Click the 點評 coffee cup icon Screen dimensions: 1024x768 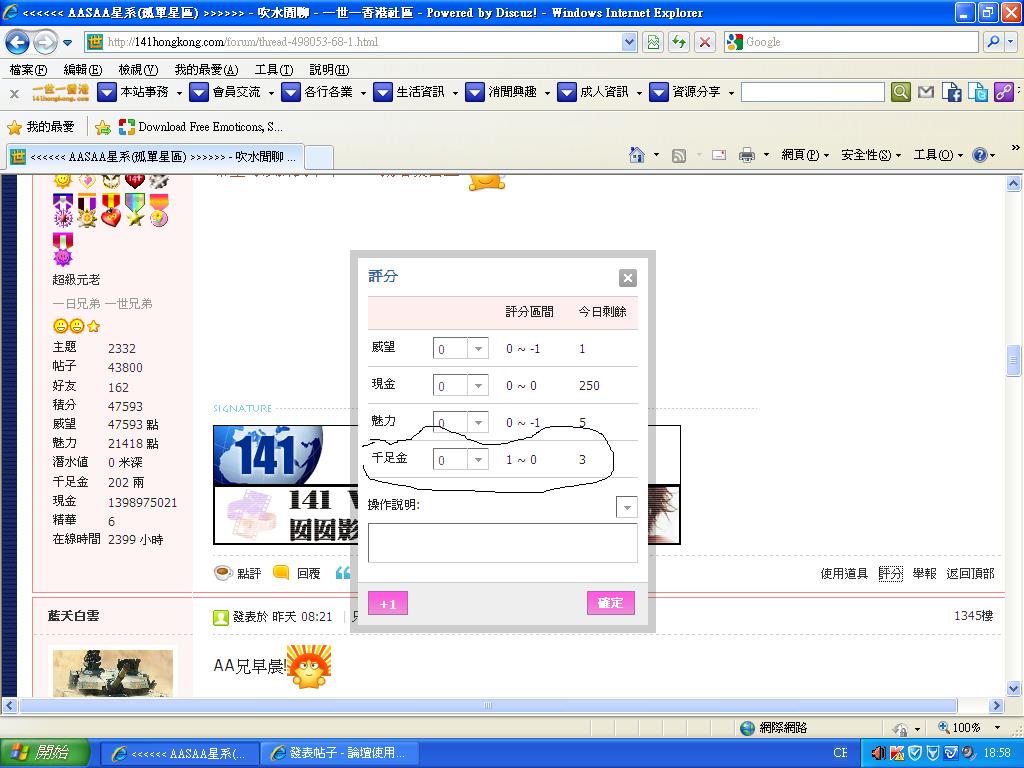223,573
